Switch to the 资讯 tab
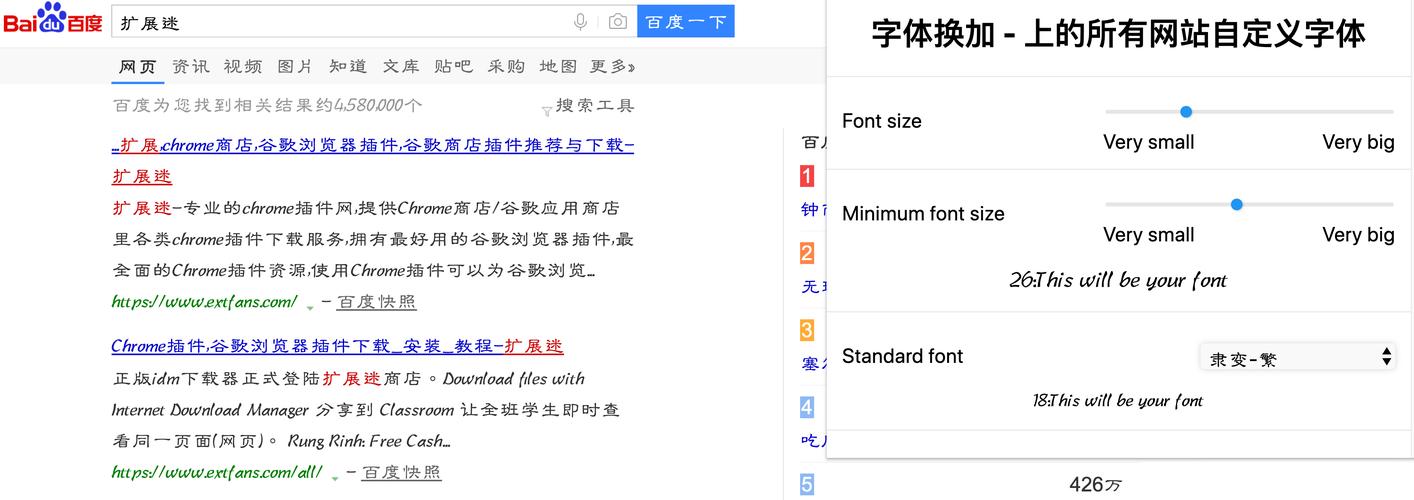Viewport: 1414px width, 500px height. (191, 66)
